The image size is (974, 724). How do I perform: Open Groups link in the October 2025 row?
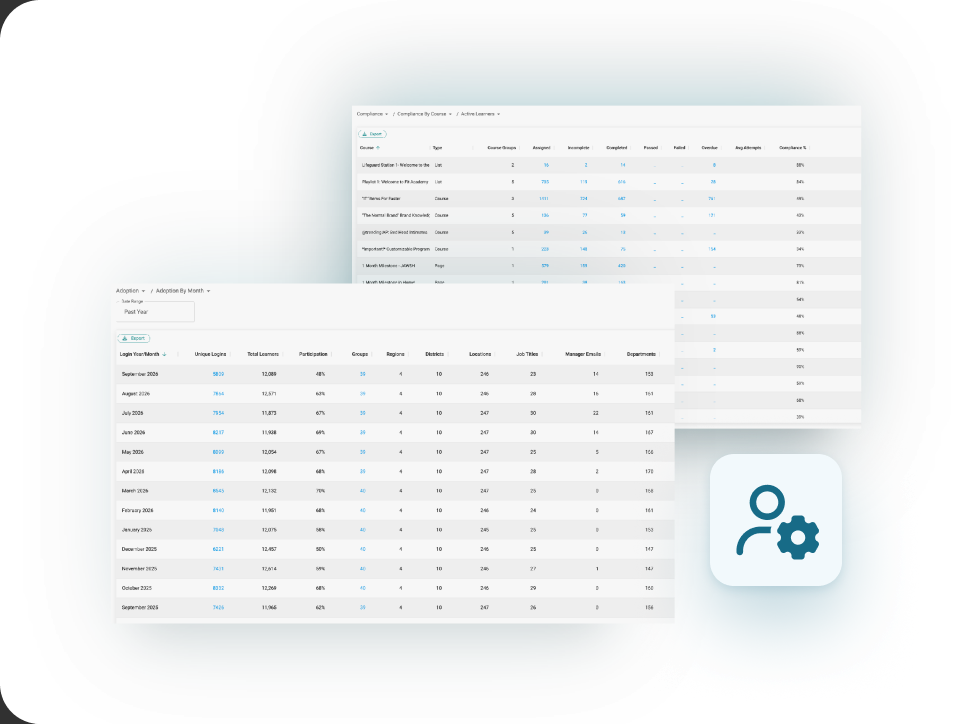tap(363, 588)
